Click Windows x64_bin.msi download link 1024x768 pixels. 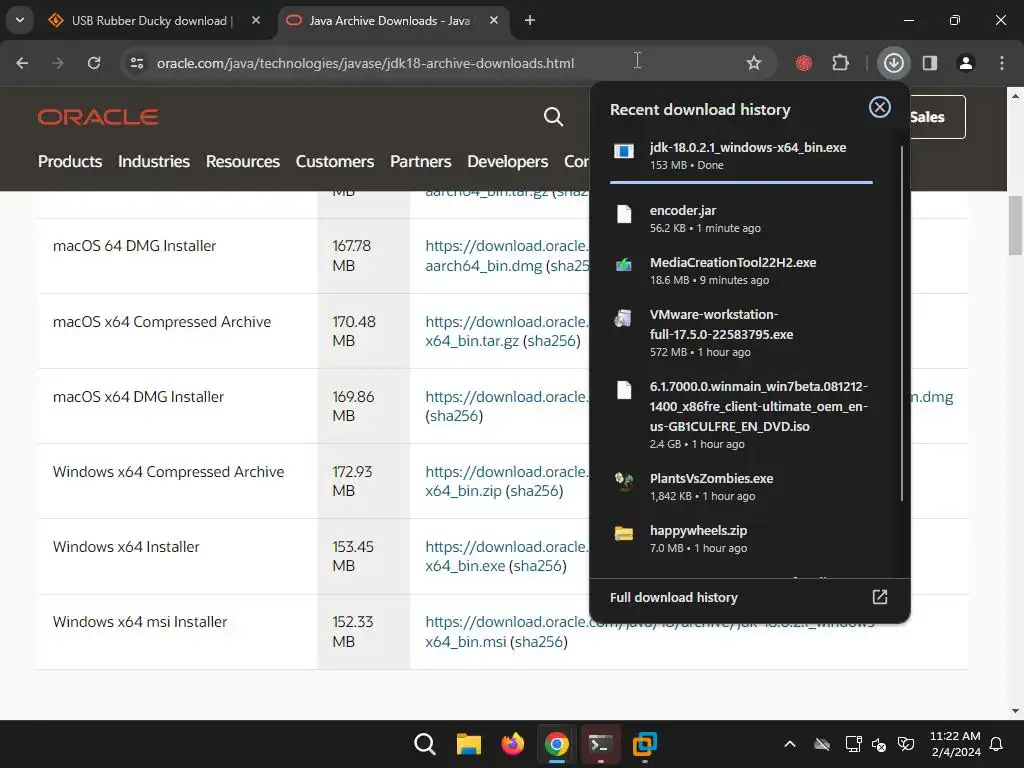coord(466,641)
